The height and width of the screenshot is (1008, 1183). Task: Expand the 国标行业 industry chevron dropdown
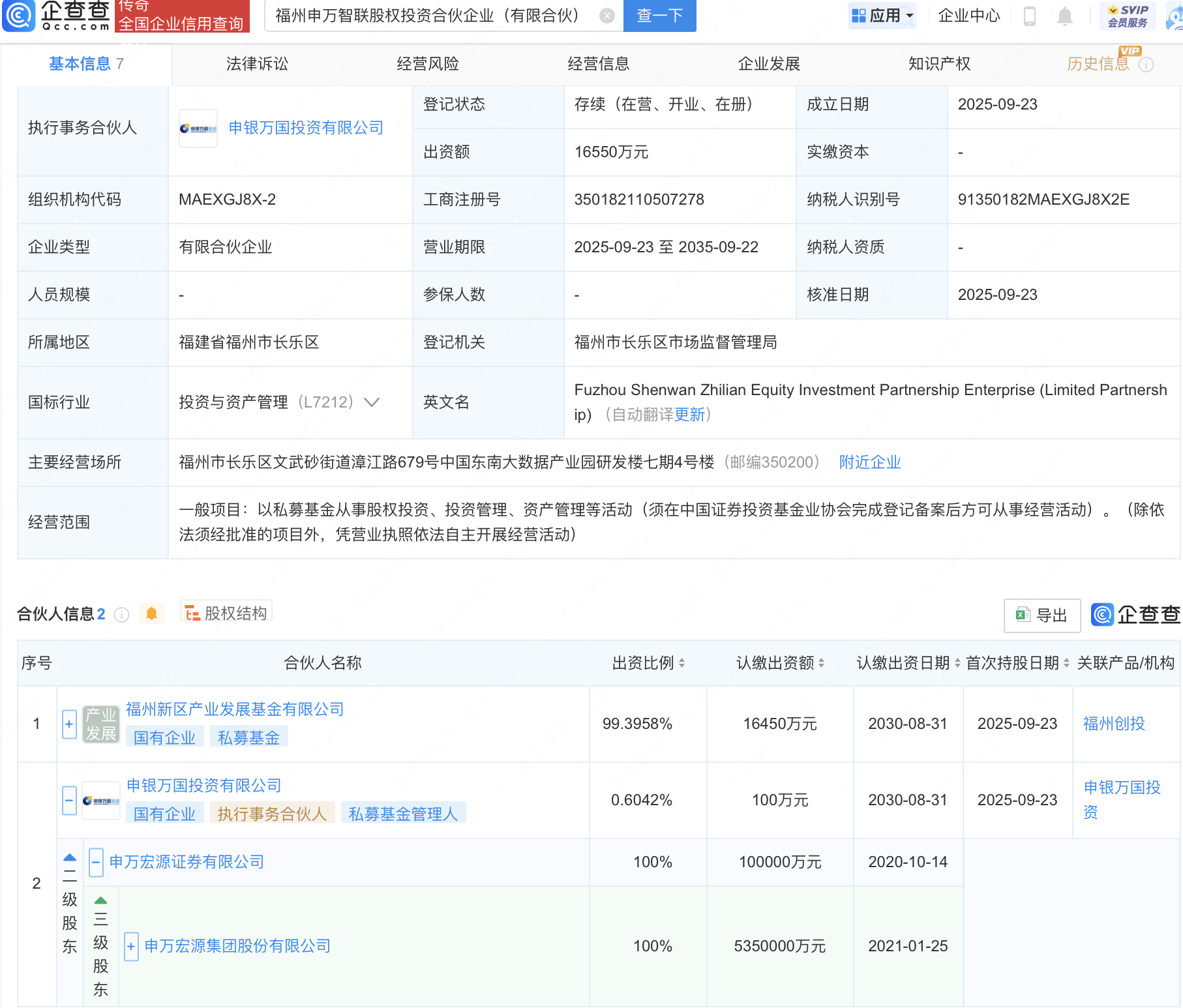(x=372, y=402)
